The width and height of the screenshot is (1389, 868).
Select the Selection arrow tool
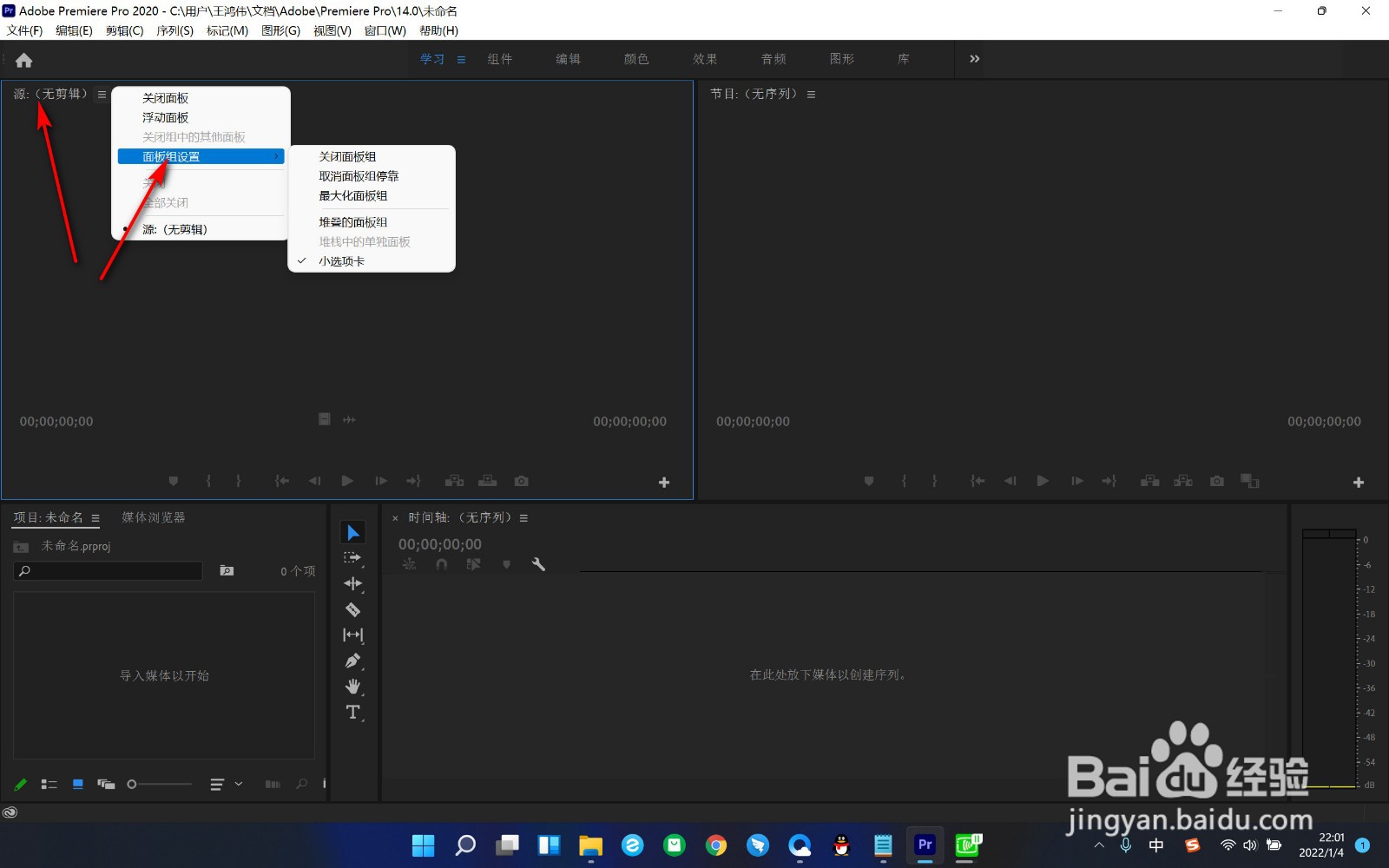(x=353, y=532)
